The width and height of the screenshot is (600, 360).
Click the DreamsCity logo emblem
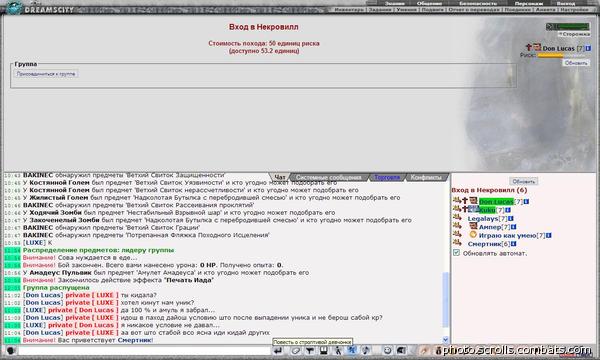click(14, 8)
